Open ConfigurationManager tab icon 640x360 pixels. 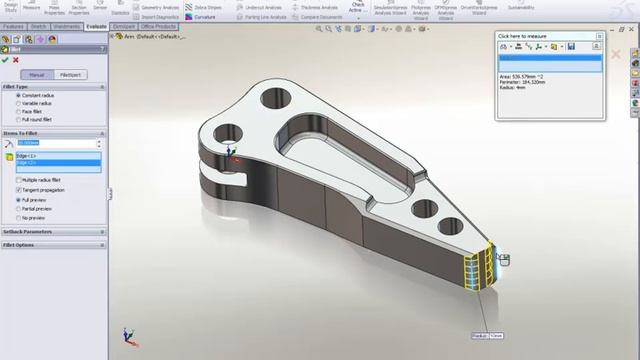pos(28,39)
